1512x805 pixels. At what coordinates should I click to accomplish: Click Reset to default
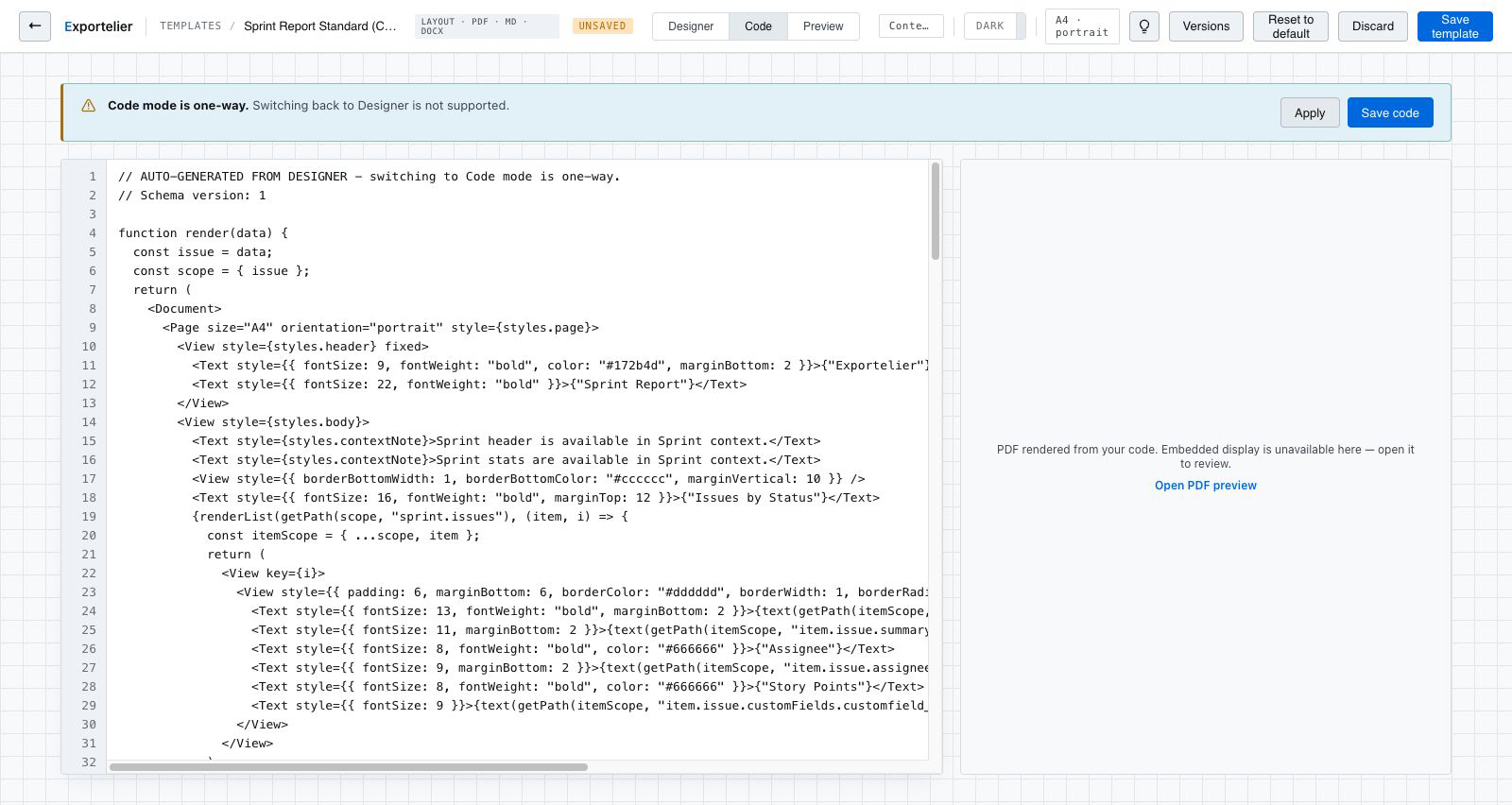(1291, 26)
